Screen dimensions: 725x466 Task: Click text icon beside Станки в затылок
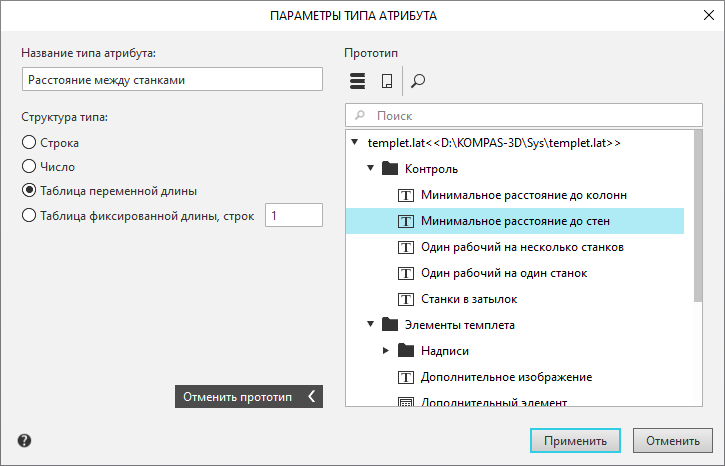(406, 299)
